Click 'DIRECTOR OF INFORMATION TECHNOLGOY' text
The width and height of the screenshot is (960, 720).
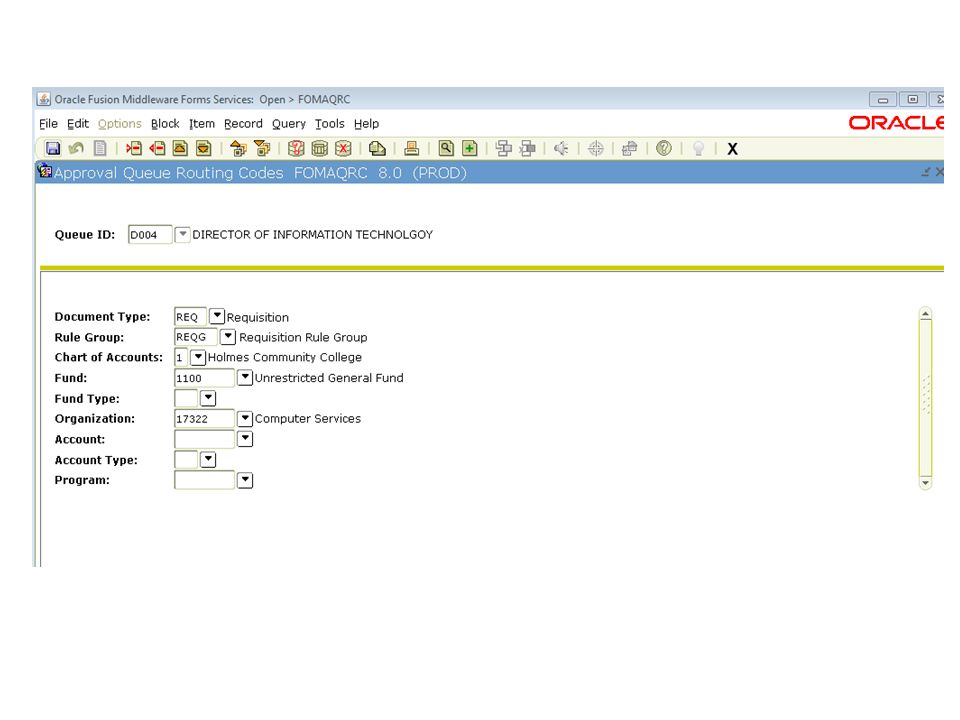click(313, 234)
